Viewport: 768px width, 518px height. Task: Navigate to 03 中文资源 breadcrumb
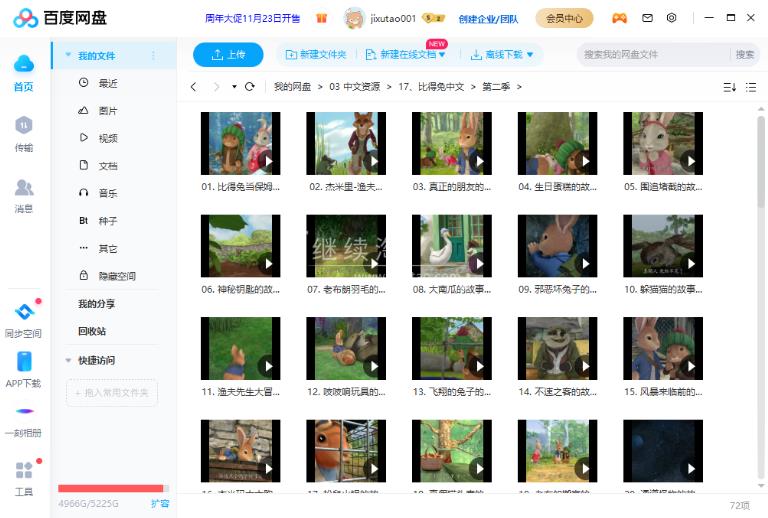[354, 87]
